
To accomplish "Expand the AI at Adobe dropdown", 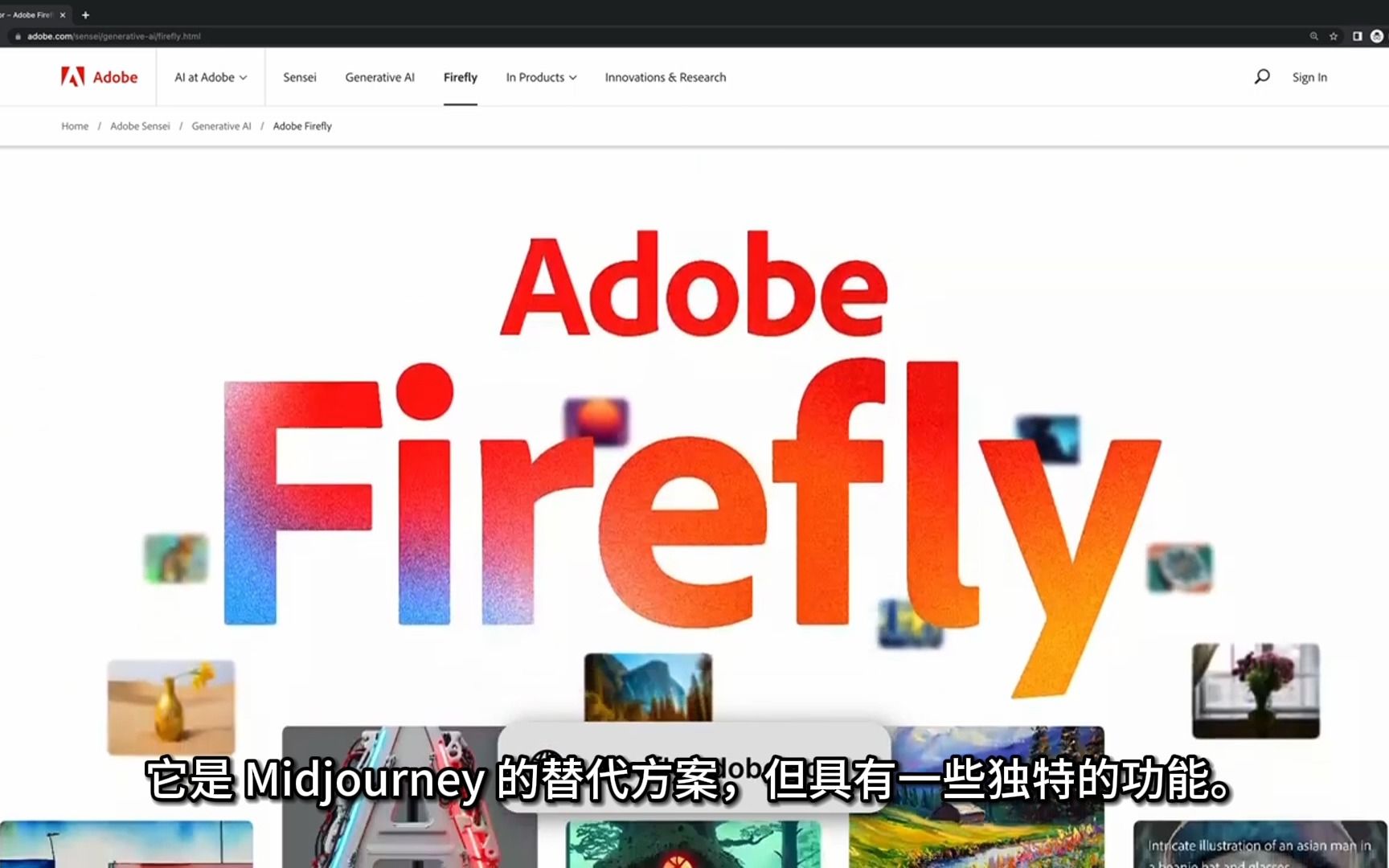I will 210,76.
